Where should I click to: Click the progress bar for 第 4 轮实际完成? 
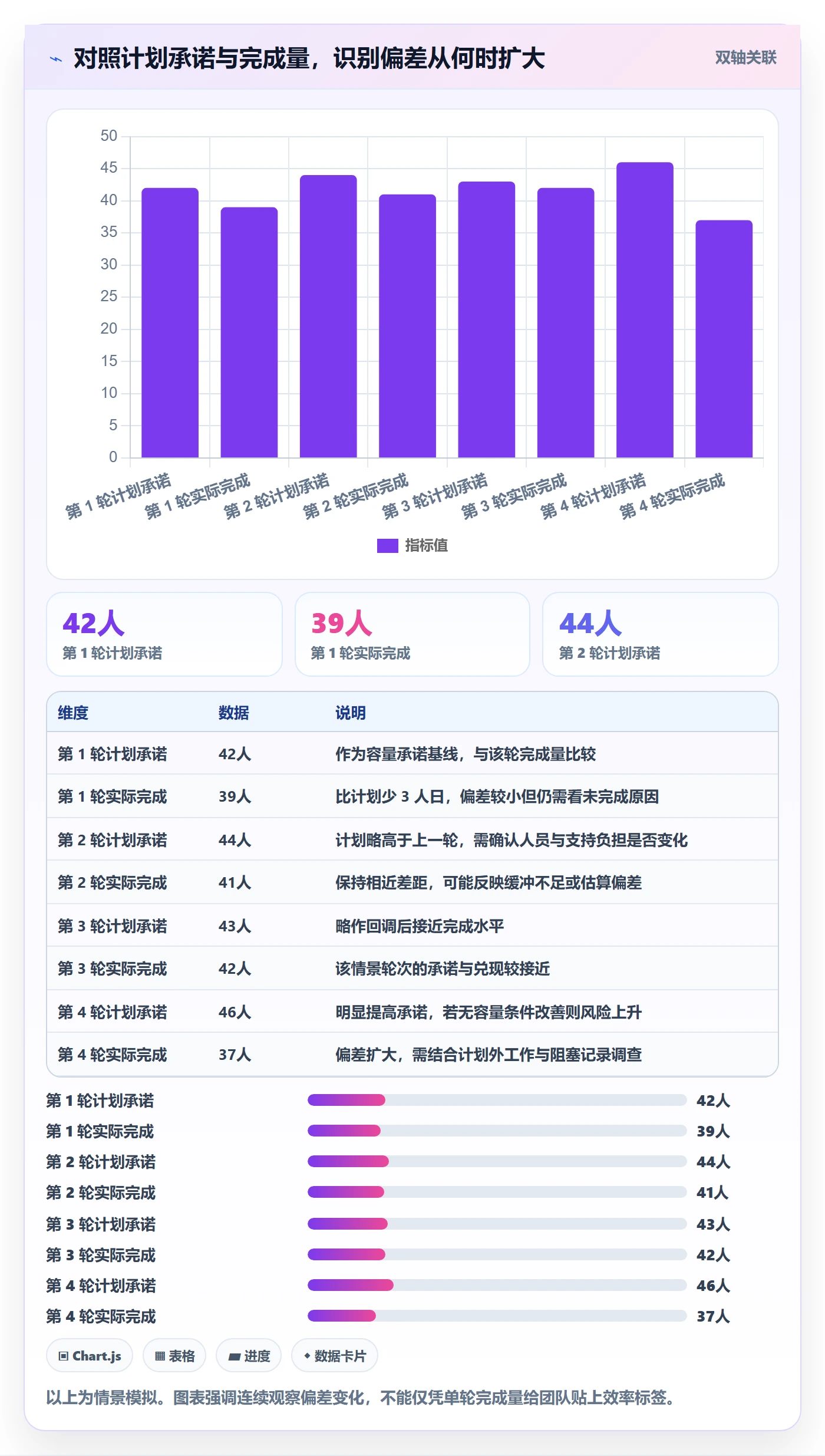497,1316
